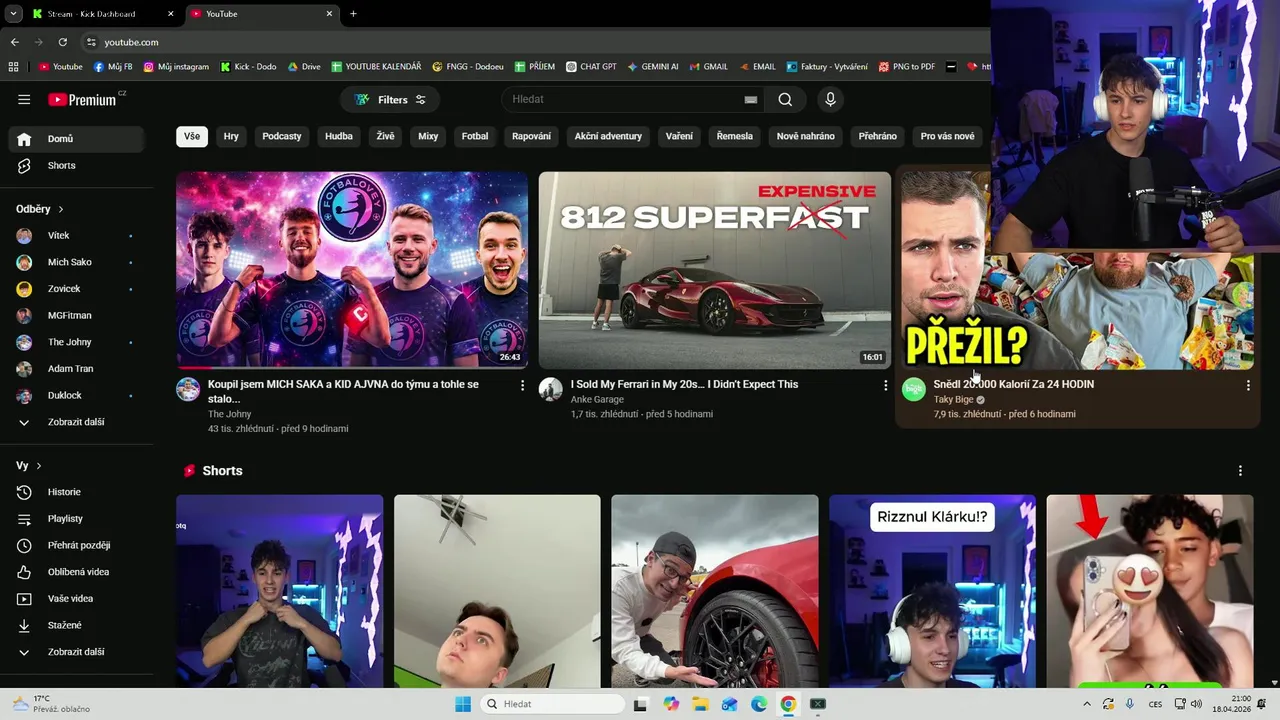Image resolution: width=1280 pixels, height=720 pixels.
Task: Open the YouTube guide hamburger menu
Action: [24, 99]
